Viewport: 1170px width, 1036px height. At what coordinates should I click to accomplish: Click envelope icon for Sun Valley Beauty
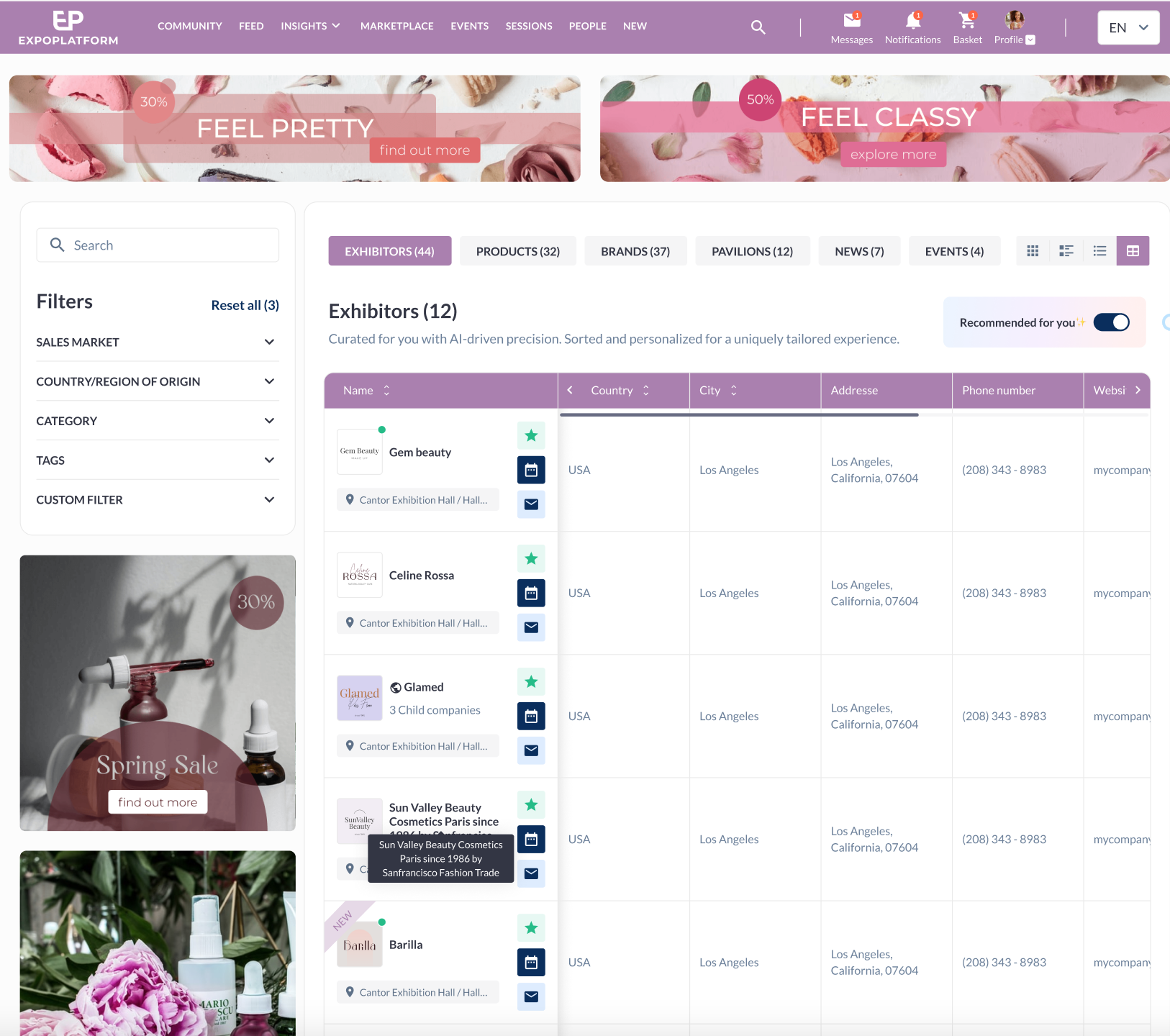[531, 873]
